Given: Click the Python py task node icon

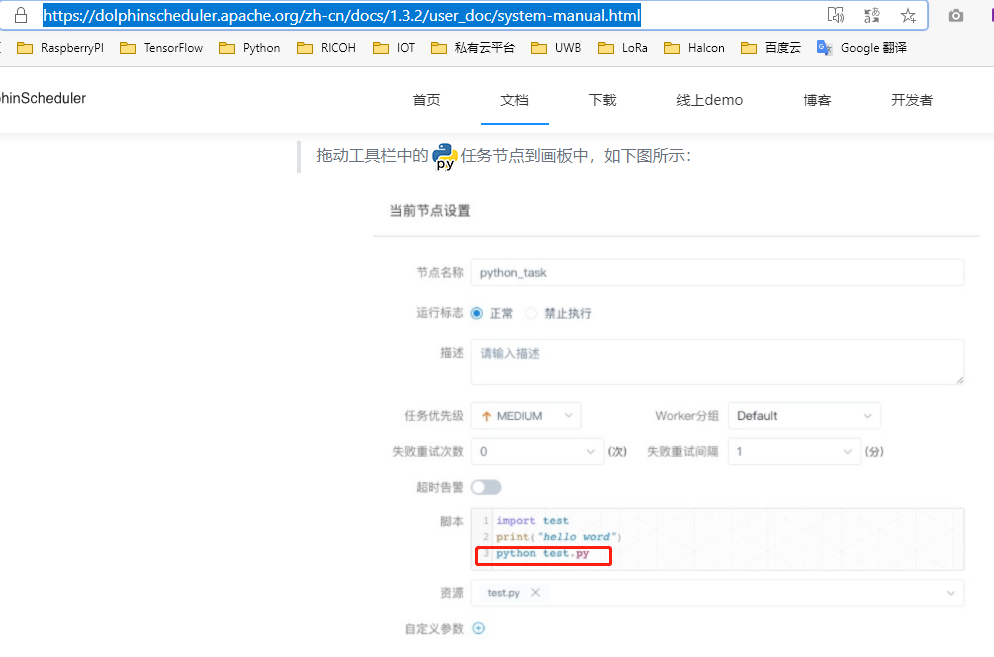Looking at the screenshot, I should click(445, 157).
